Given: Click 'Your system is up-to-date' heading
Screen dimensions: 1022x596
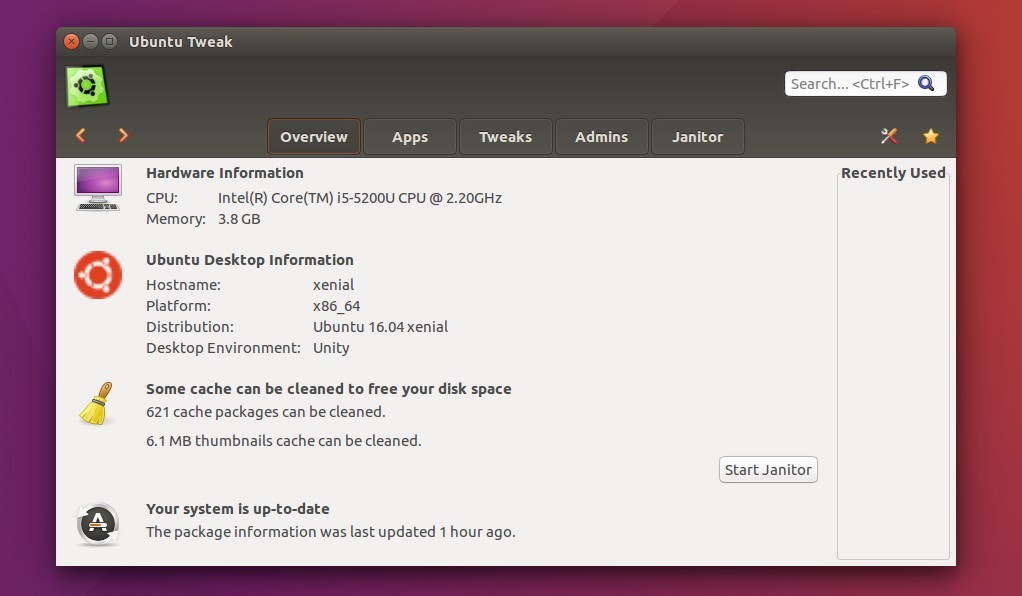Looking at the screenshot, I should point(238,509).
